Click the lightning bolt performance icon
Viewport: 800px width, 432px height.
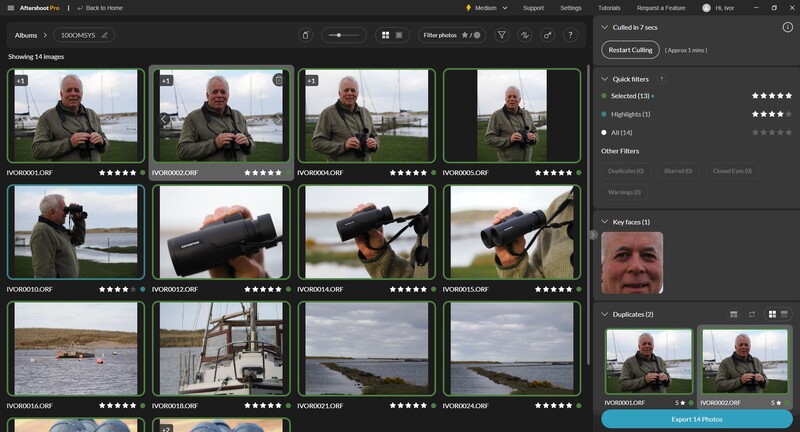[x=468, y=8]
